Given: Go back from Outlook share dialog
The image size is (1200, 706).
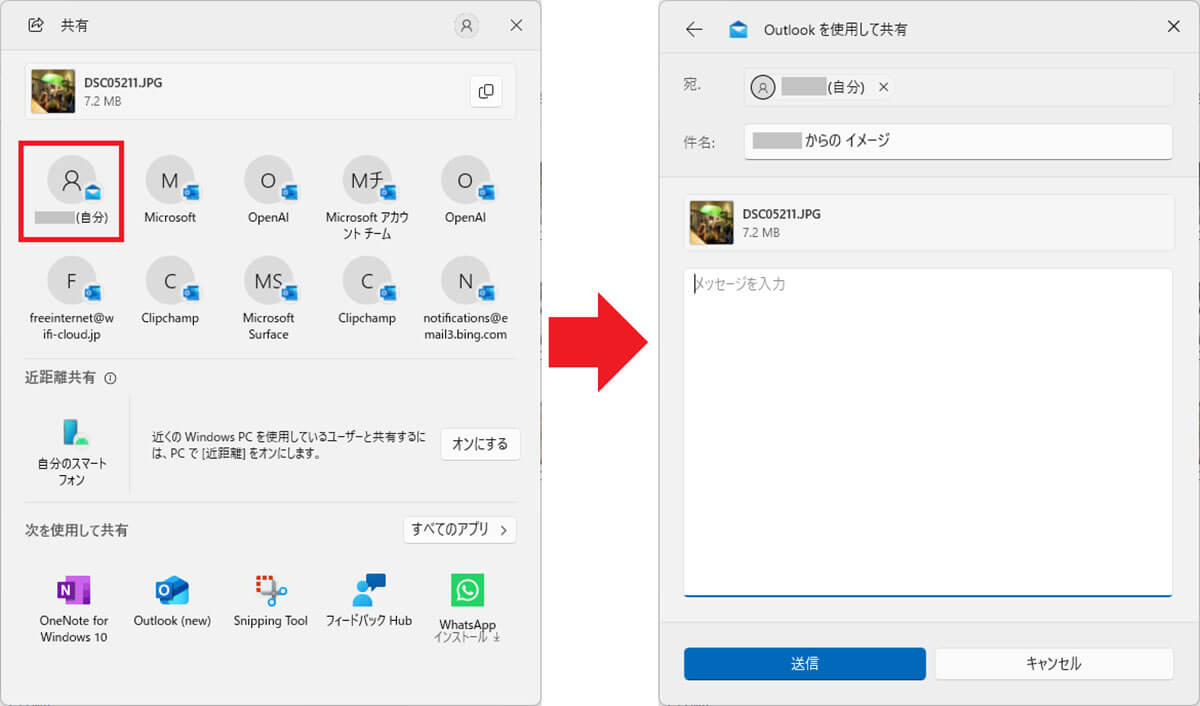Looking at the screenshot, I should [694, 29].
